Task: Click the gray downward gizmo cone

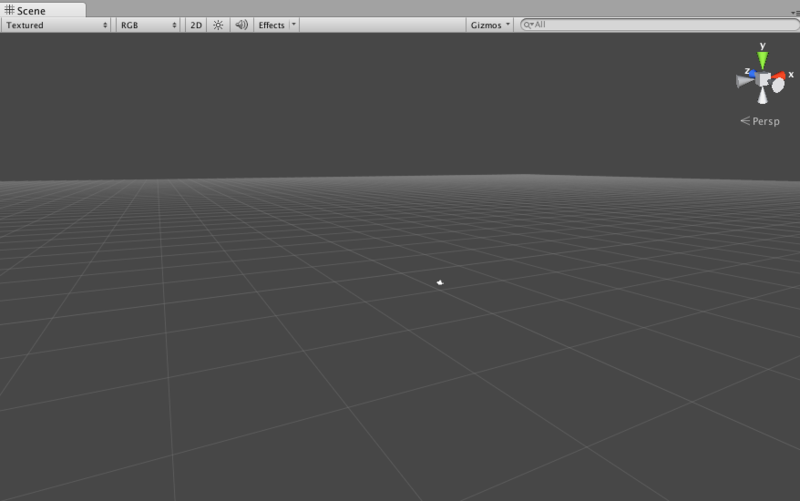Action: (762, 96)
